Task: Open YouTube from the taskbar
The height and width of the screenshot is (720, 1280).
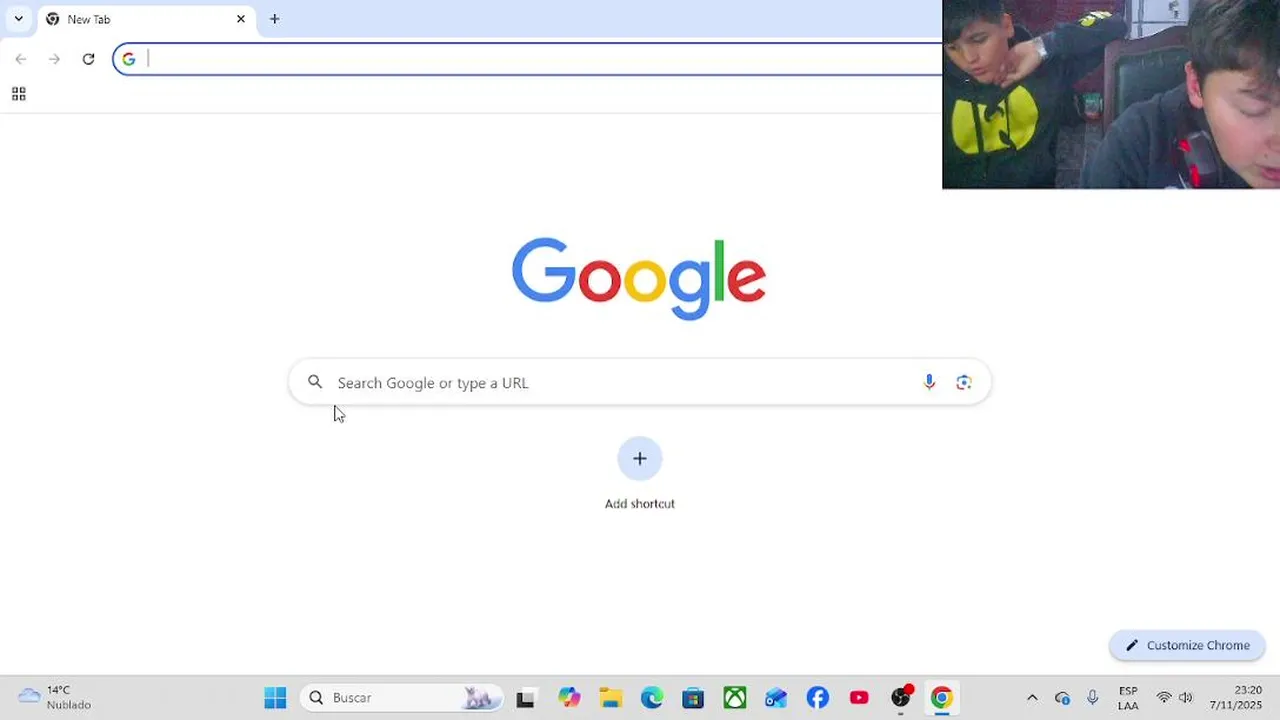Action: point(859,698)
